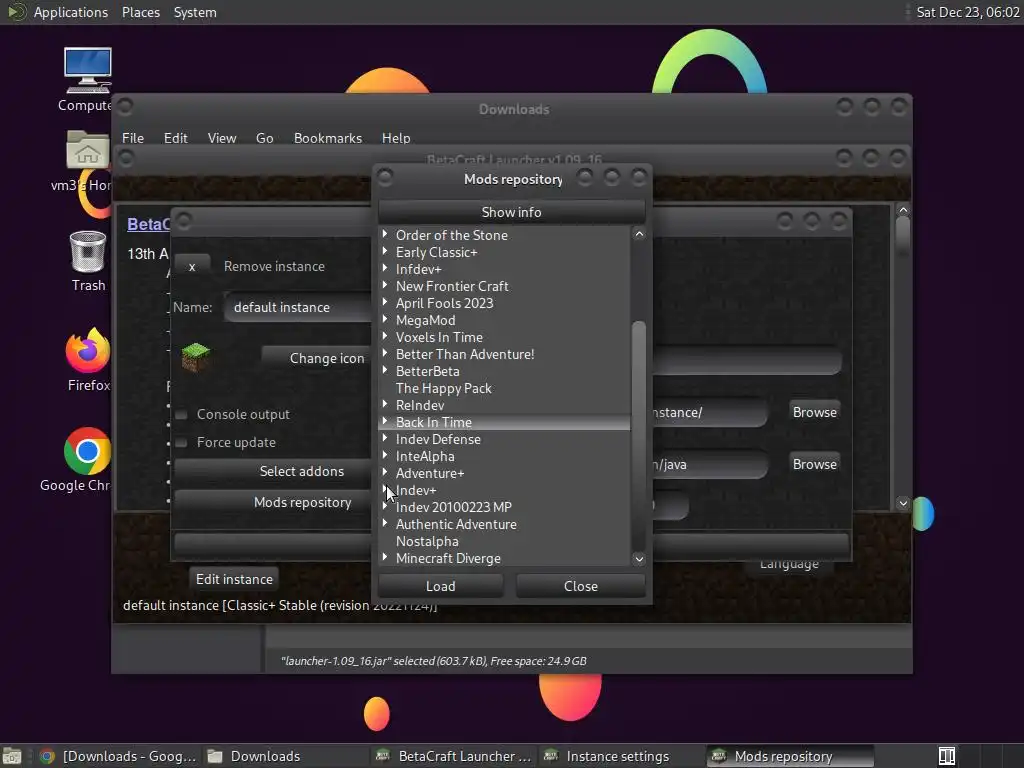Close the Mods repository with Close button
This screenshot has width=1024, height=768.
point(581,586)
